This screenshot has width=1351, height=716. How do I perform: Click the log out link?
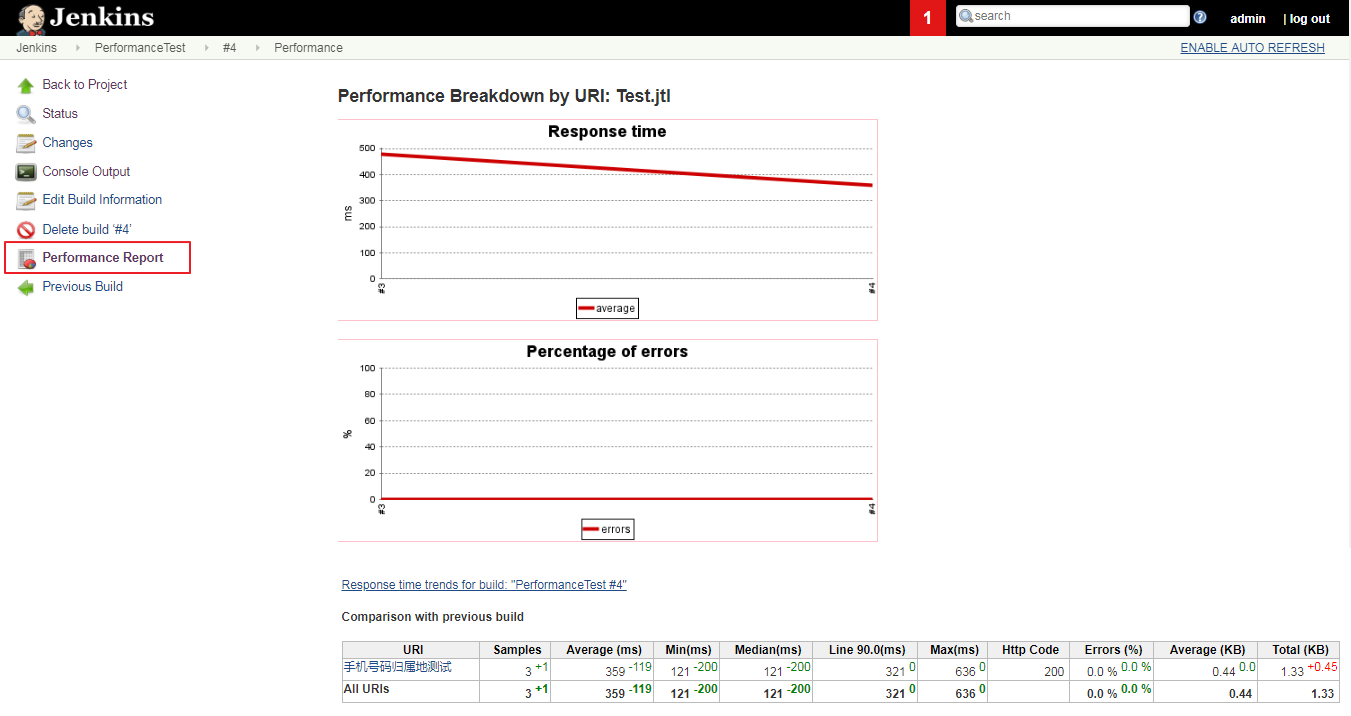[x=1309, y=19]
